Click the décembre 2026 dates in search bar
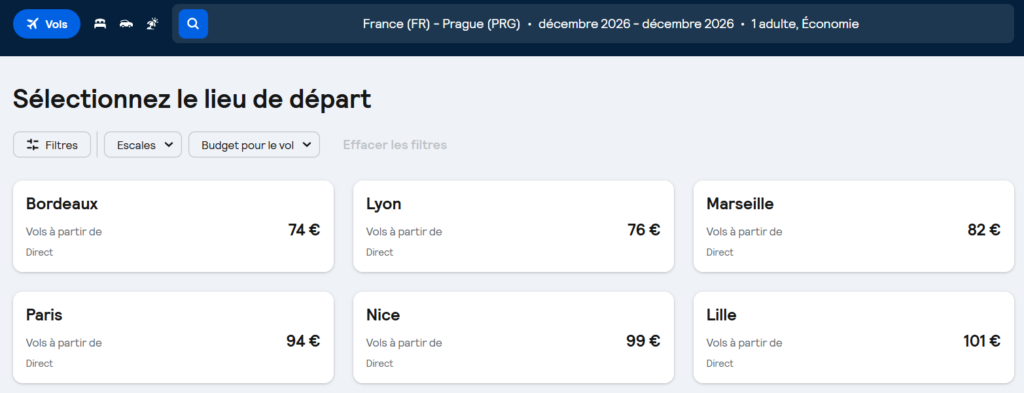This screenshot has height=393, width=1024. point(636,24)
